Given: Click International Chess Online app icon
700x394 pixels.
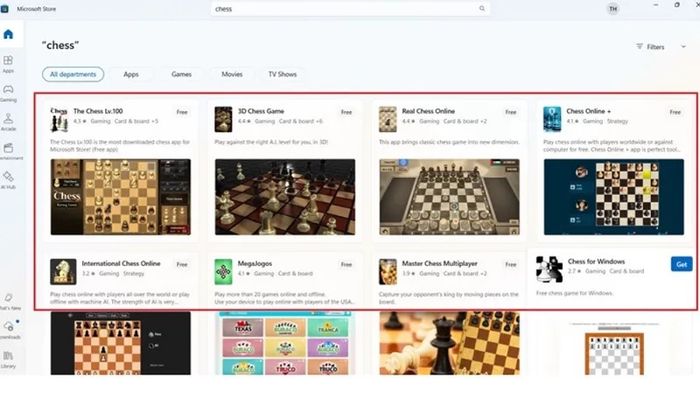Looking at the screenshot, I should 63,272.
